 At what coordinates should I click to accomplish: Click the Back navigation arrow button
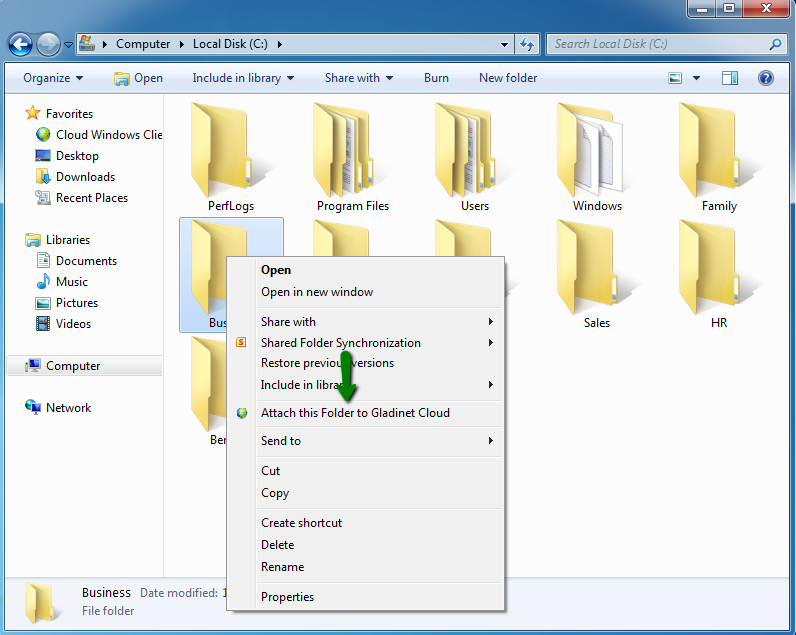click(20, 45)
